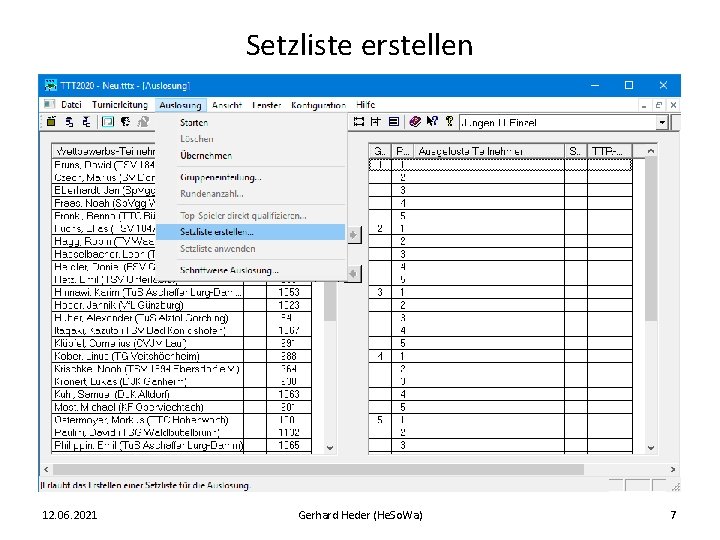Click the list-lines toolbar icon
The width and height of the screenshot is (720, 540).
click(394, 122)
